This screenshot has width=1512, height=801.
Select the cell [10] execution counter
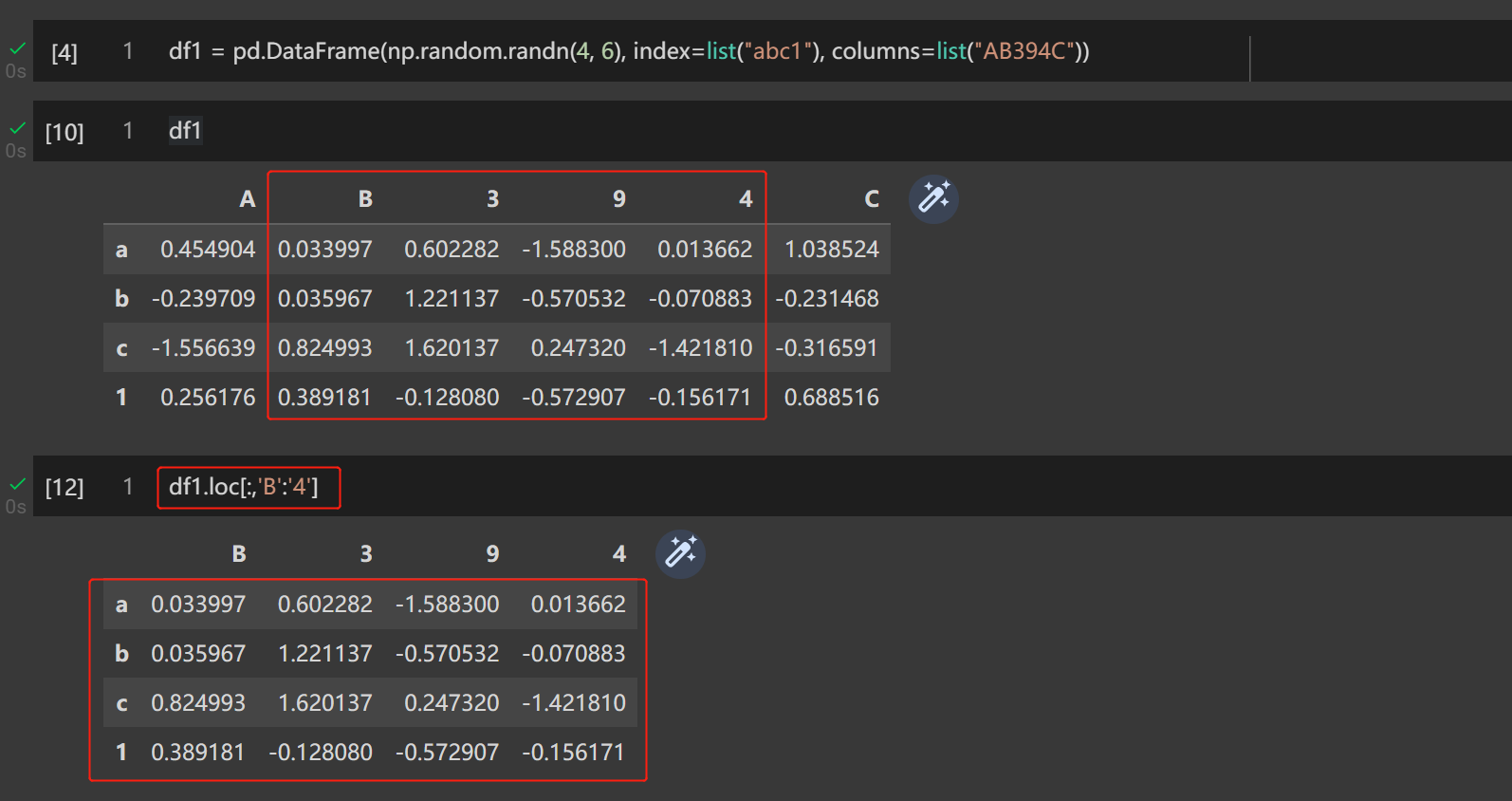(x=65, y=132)
